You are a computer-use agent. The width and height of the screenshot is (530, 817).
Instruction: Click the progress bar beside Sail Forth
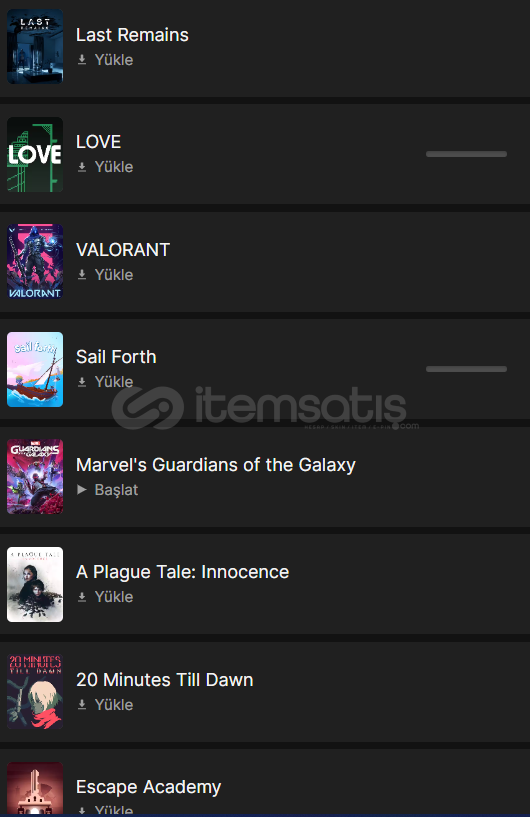(466, 369)
